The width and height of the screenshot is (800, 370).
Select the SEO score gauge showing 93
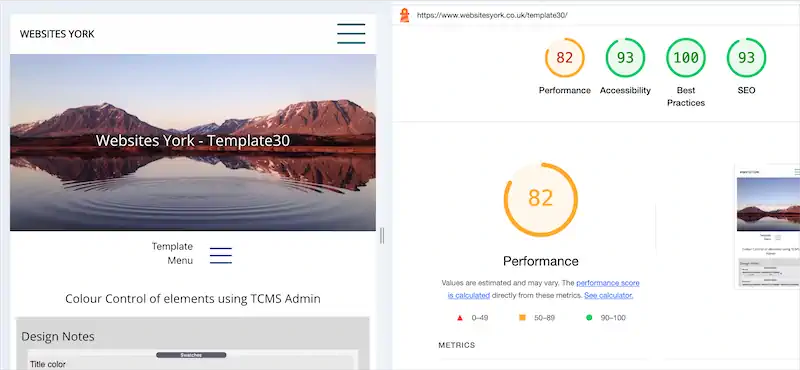[x=746, y=58]
